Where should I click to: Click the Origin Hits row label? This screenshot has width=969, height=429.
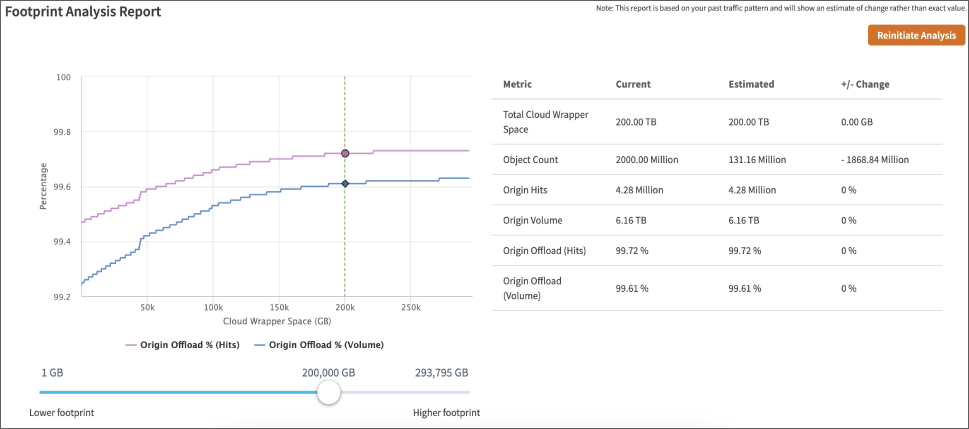tap(527, 190)
